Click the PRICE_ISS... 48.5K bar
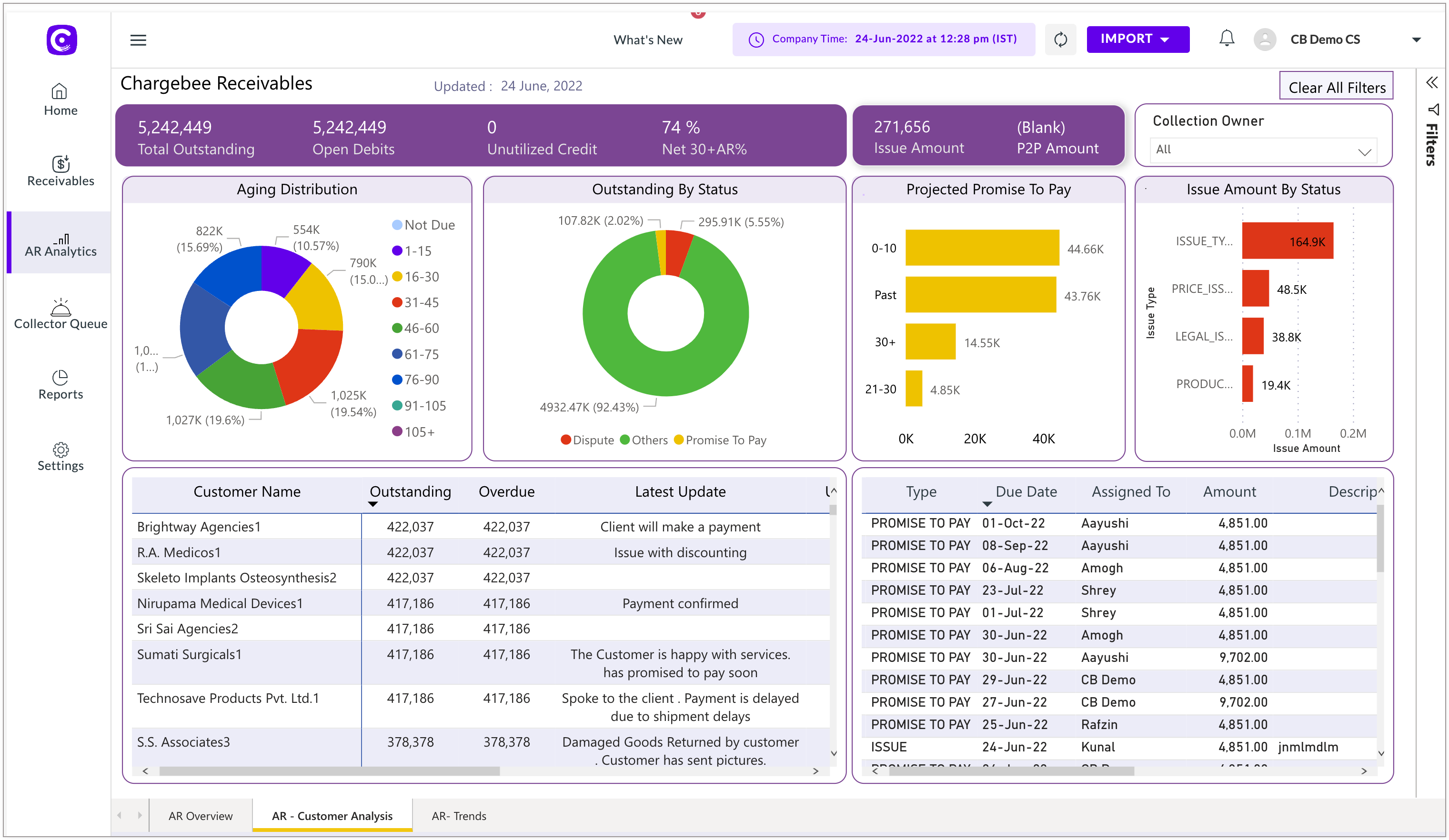The height and width of the screenshot is (840, 1449). pyautogui.click(x=1255, y=288)
